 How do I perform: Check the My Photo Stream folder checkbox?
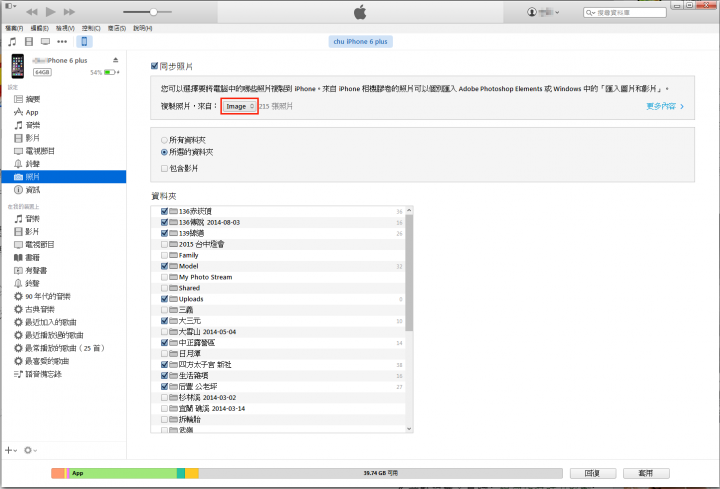(x=164, y=277)
